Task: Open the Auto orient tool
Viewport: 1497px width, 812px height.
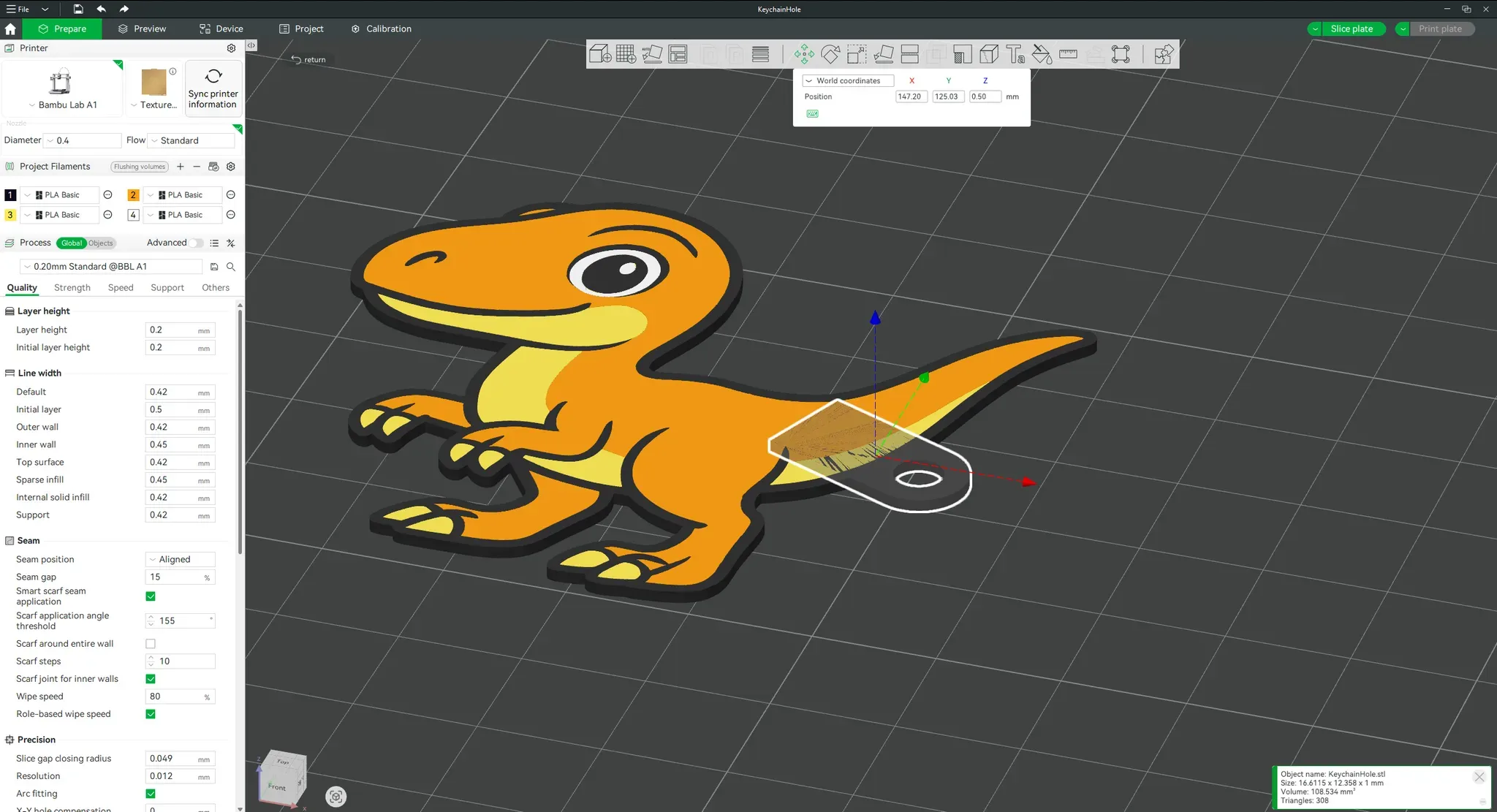Action: pyautogui.click(x=651, y=54)
